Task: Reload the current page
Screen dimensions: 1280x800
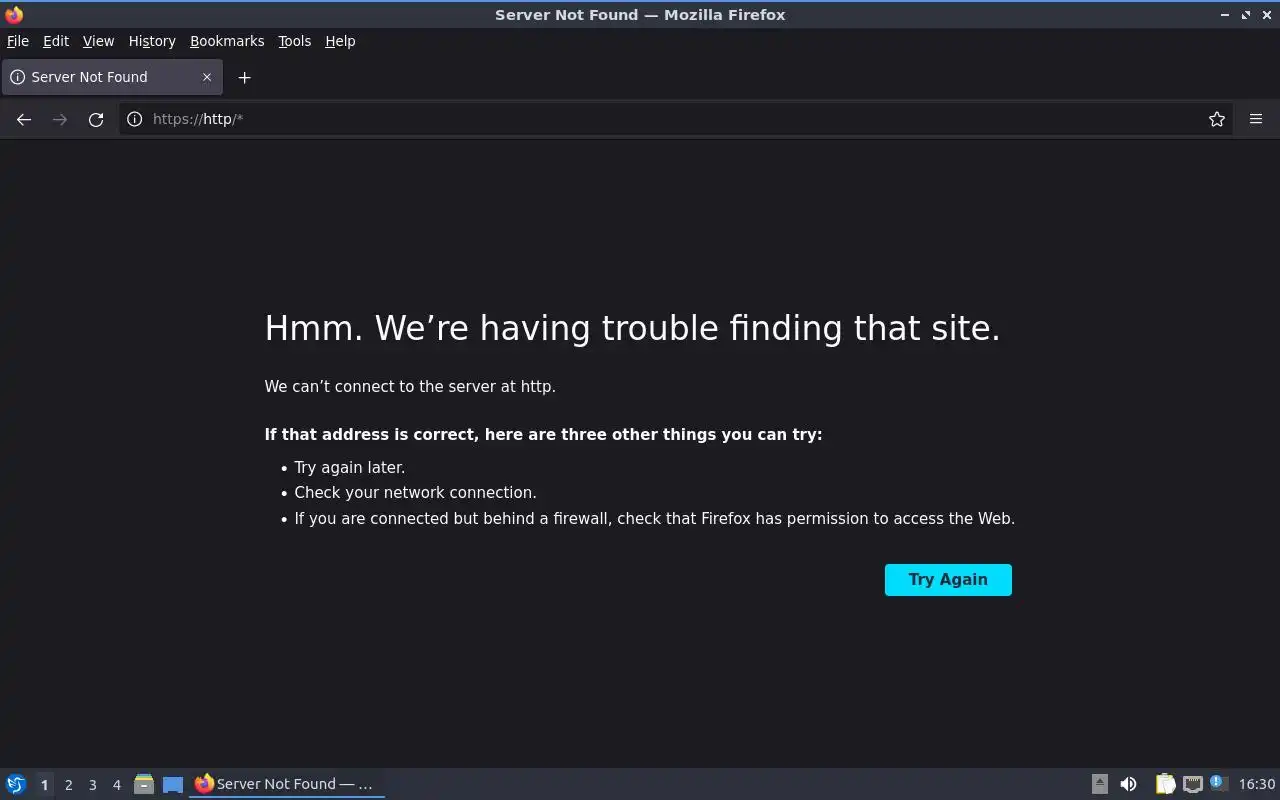Action: click(x=96, y=119)
